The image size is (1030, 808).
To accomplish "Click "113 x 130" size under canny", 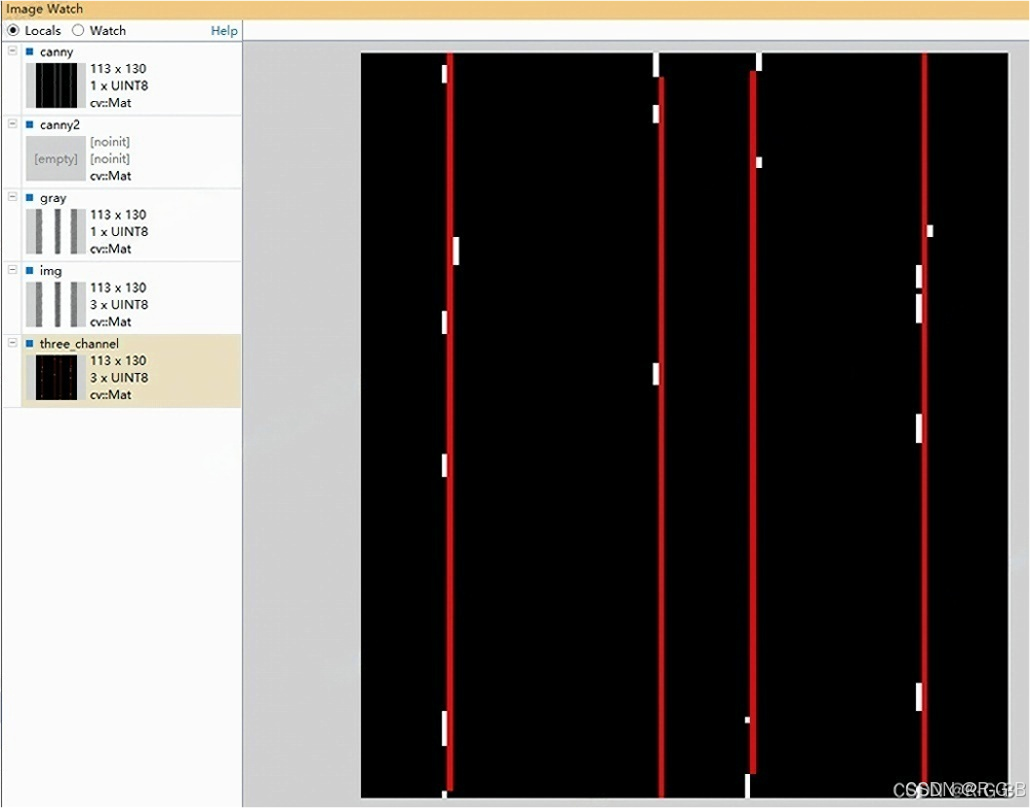I will pyautogui.click(x=118, y=68).
